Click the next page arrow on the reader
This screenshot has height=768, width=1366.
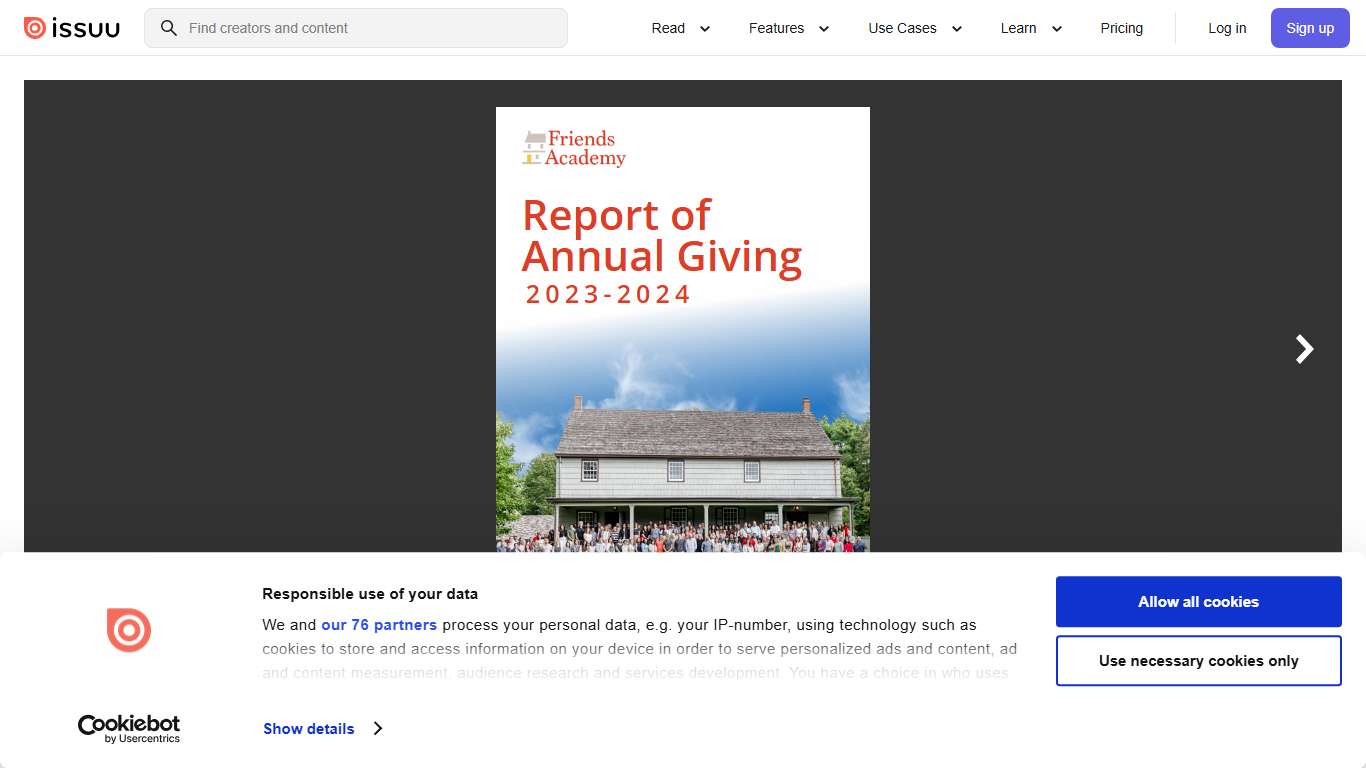click(x=1303, y=349)
